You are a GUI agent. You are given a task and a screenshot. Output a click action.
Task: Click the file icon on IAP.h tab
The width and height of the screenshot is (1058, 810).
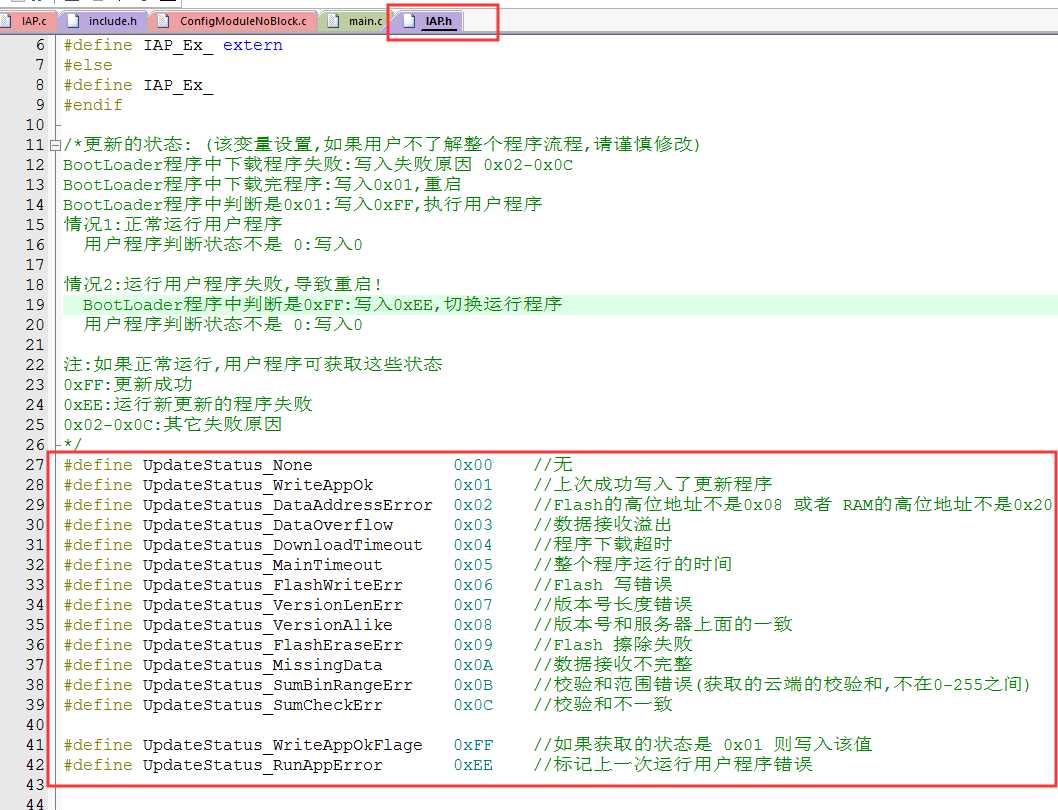[408, 21]
